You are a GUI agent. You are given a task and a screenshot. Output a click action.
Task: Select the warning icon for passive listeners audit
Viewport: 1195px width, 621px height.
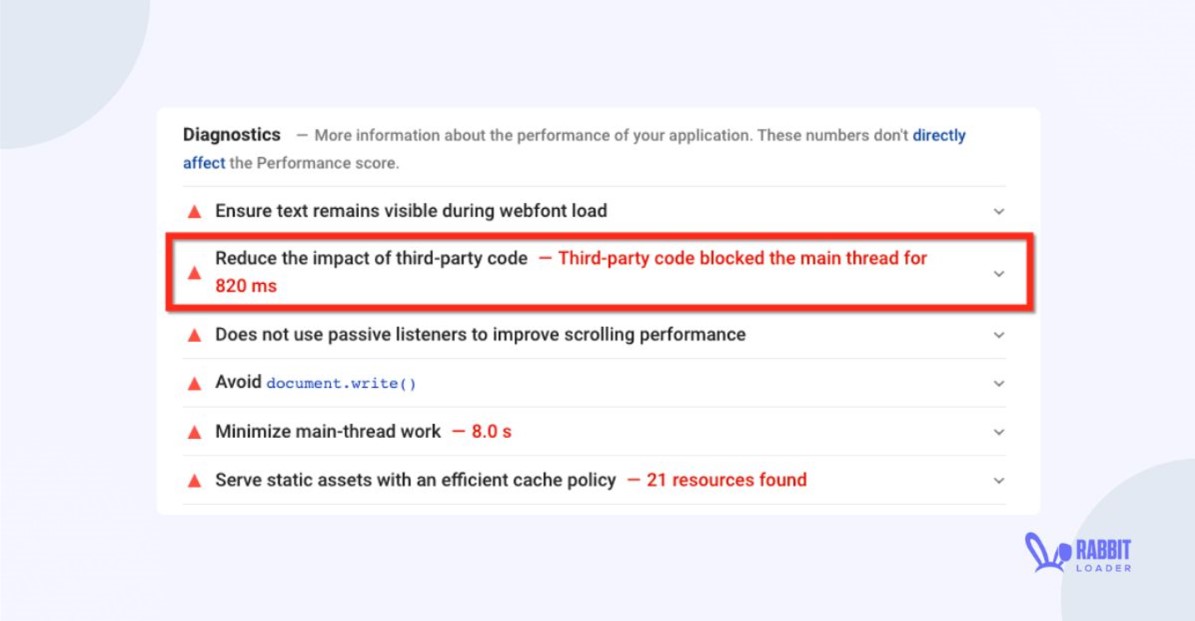tap(194, 334)
